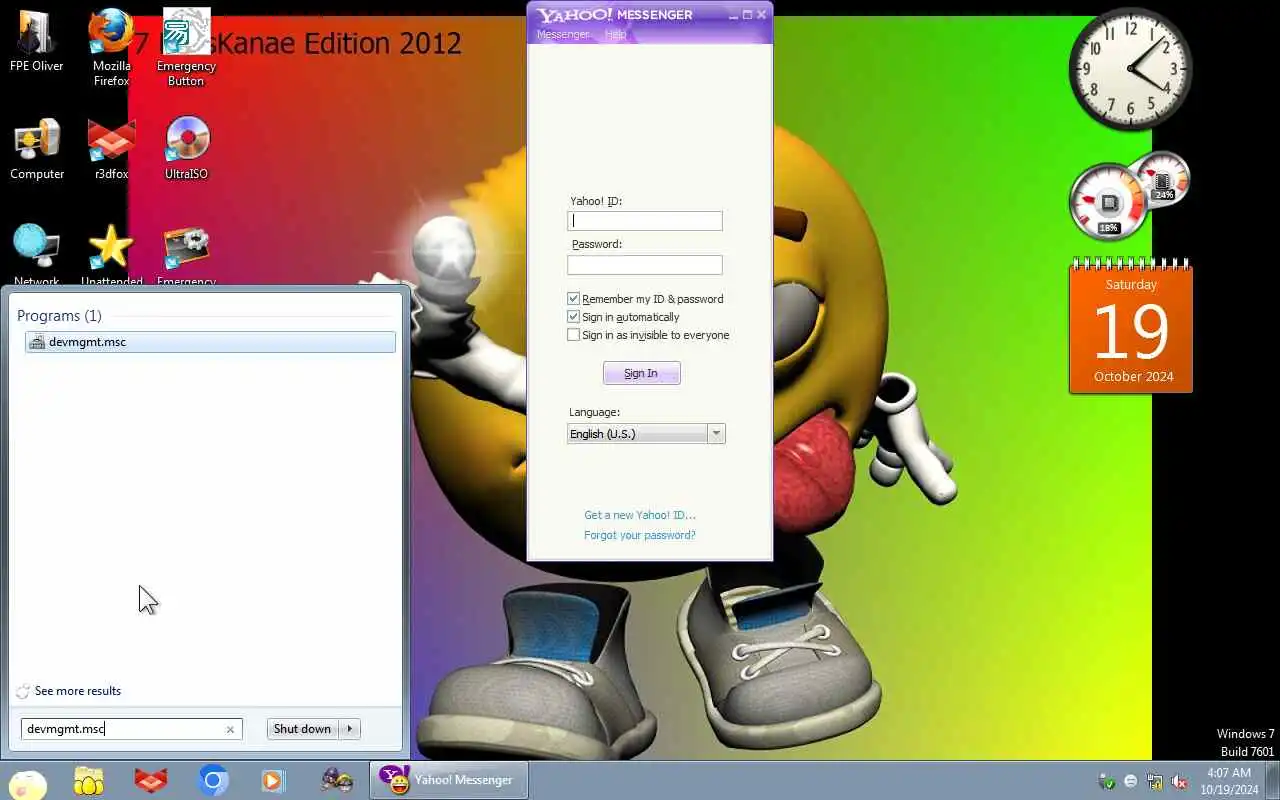Click the Password input field
Image resolution: width=1280 pixels, height=800 pixels.
645,265
